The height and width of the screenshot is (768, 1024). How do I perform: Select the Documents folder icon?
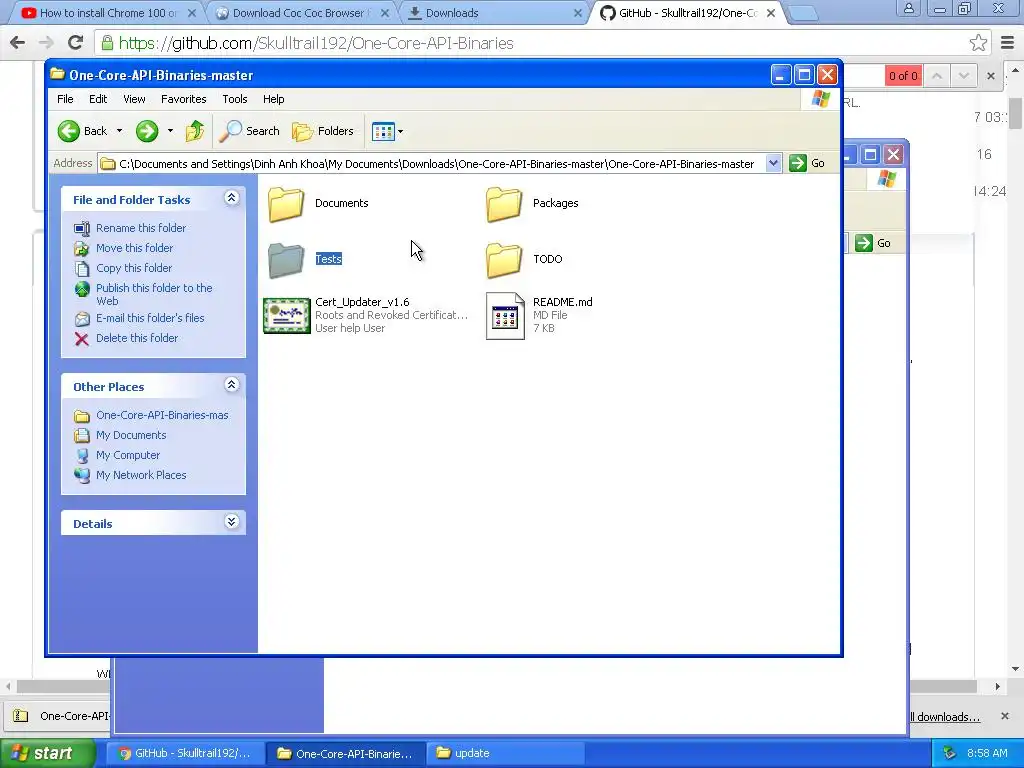(286, 204)
